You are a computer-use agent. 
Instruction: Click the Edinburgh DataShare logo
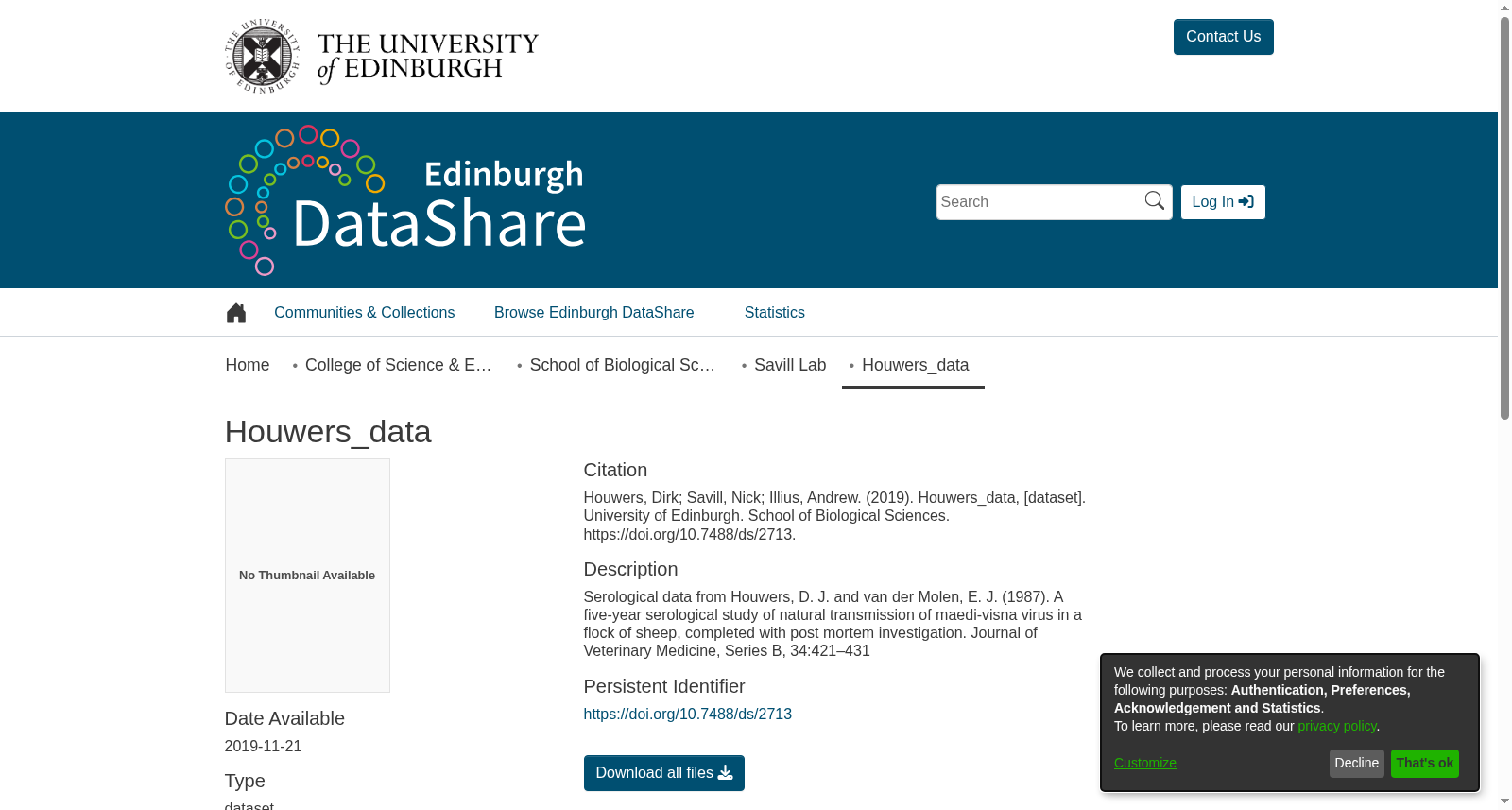(x=405, y=200)
